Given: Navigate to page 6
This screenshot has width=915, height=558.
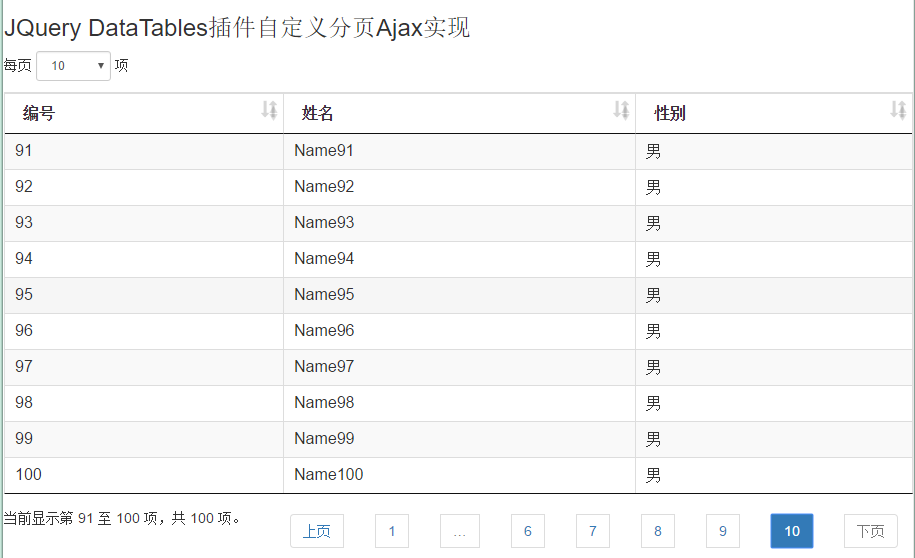Looking at the screenshot, I should (527, 531).
